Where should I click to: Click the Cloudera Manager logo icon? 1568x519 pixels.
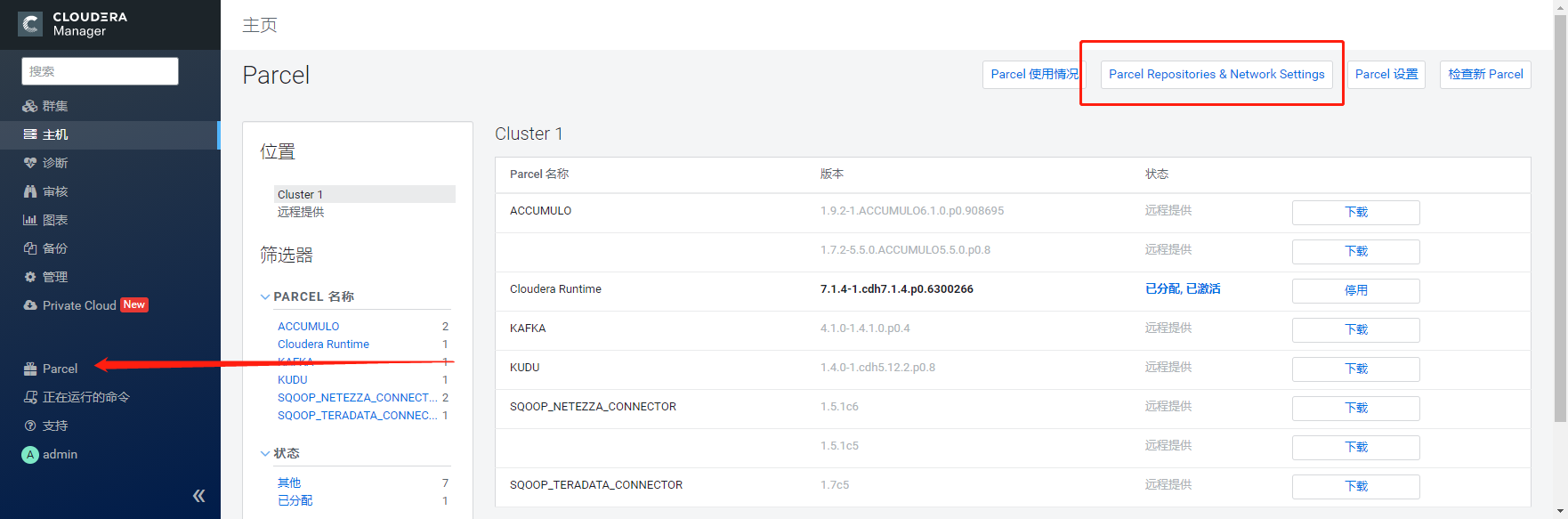(x=30, y=24)
